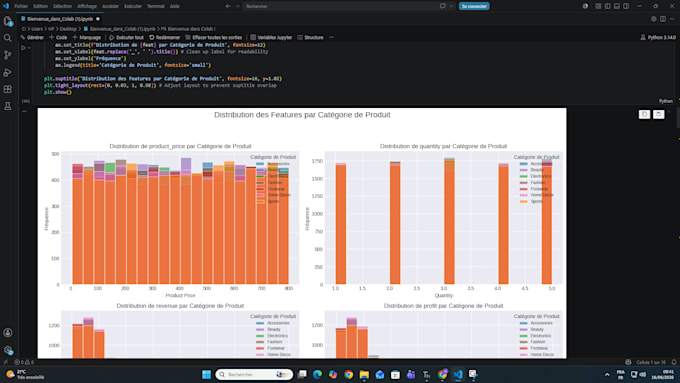Run the current cell with play button
680x383 pixels.
(23, 48)
